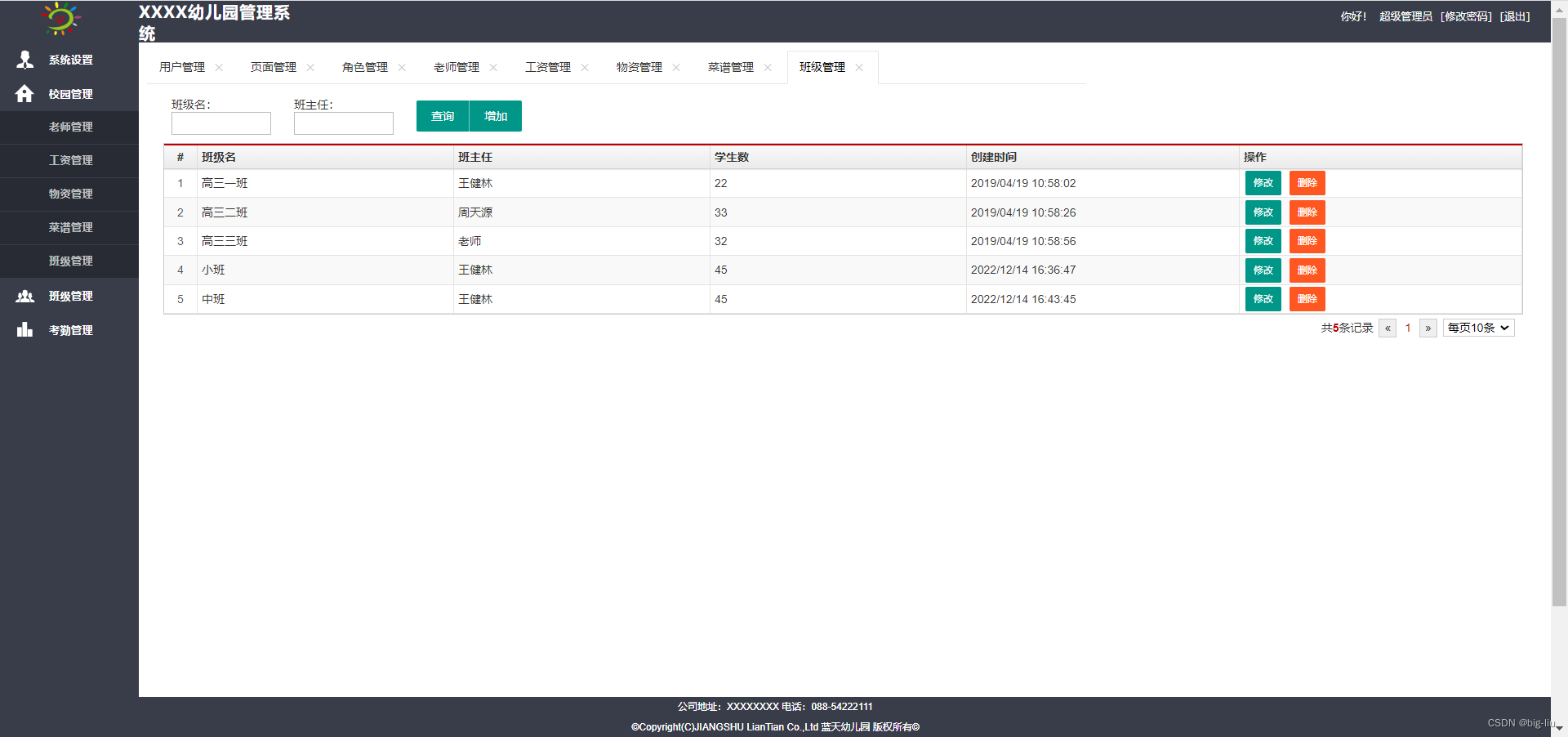Expand the 系统设置 menu
Image resolution: width=1568 pixels, height=737 pixels.
[x=69, y=60]
